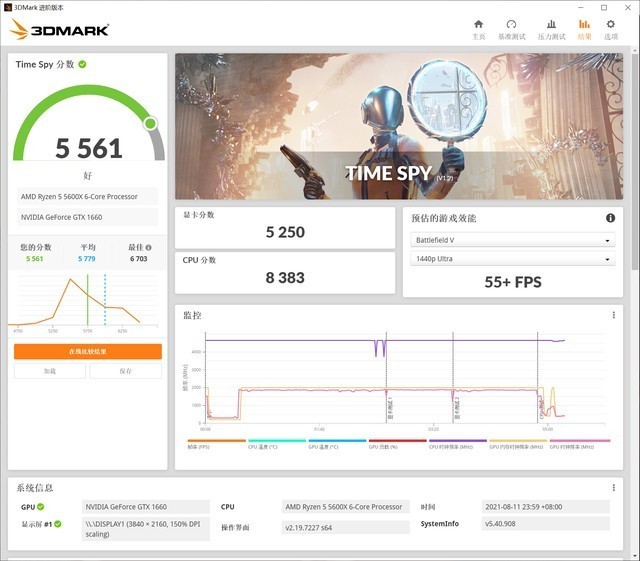Click the DISPLAY1 3840 × 2160 entry

pos(145,529)
